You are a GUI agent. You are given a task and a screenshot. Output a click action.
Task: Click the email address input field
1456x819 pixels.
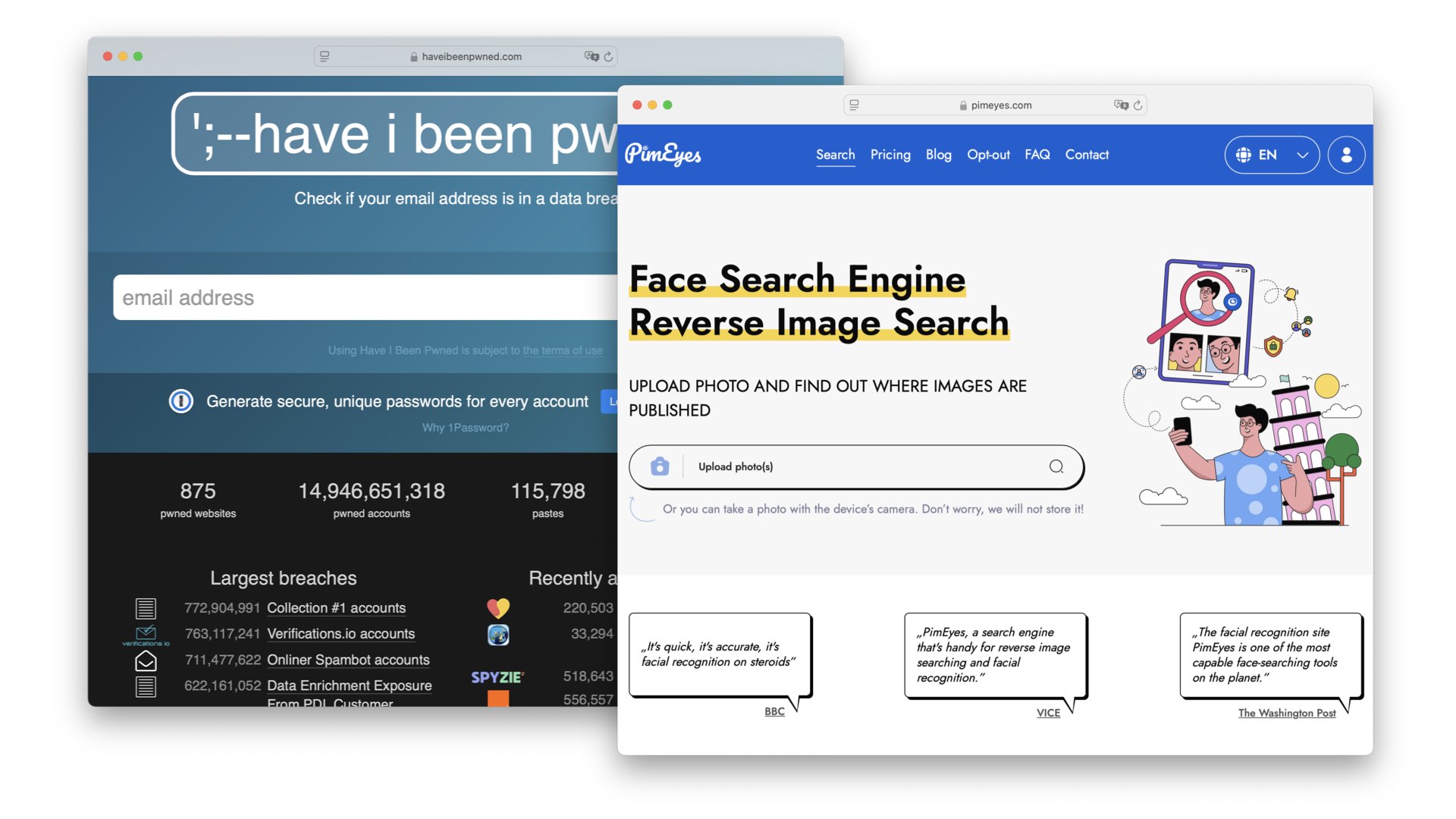[x=366, y=297]
